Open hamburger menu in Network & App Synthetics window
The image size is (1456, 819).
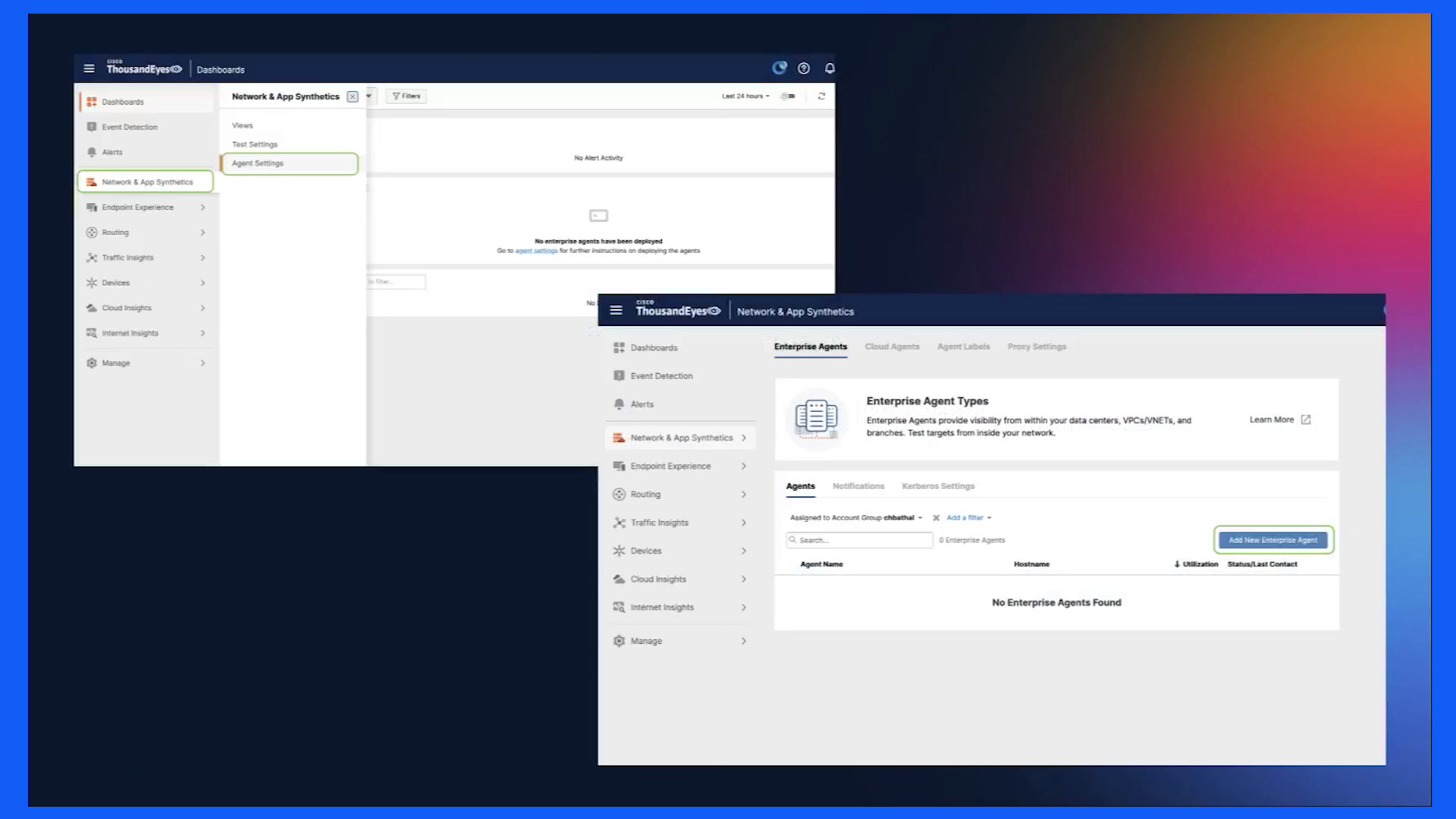[616, 310]
